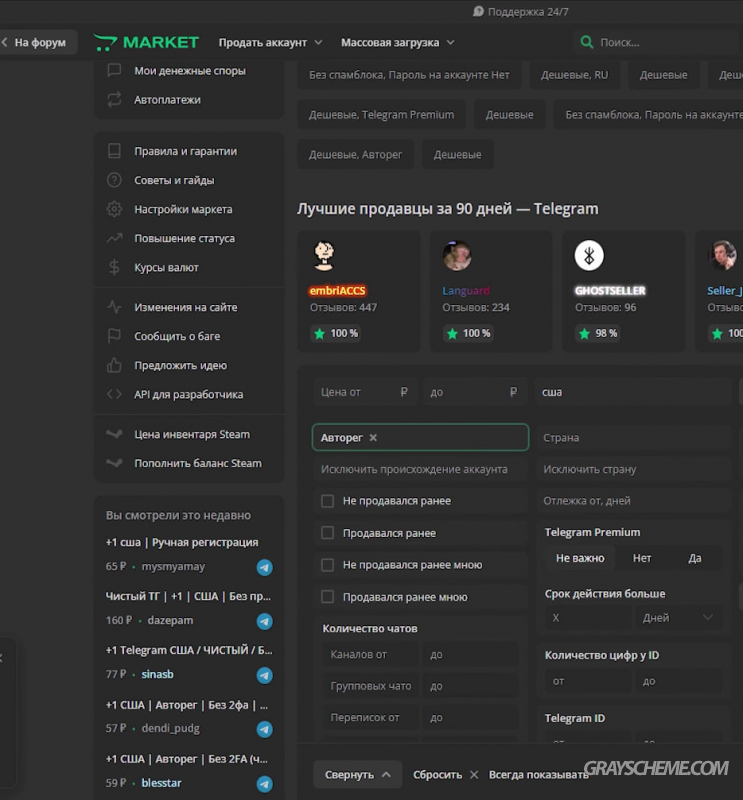Click the MARKET cart logo
Image resolution: width=743 pixels, height=800 pixels.
pyautogui.click(x=146, y=42)
